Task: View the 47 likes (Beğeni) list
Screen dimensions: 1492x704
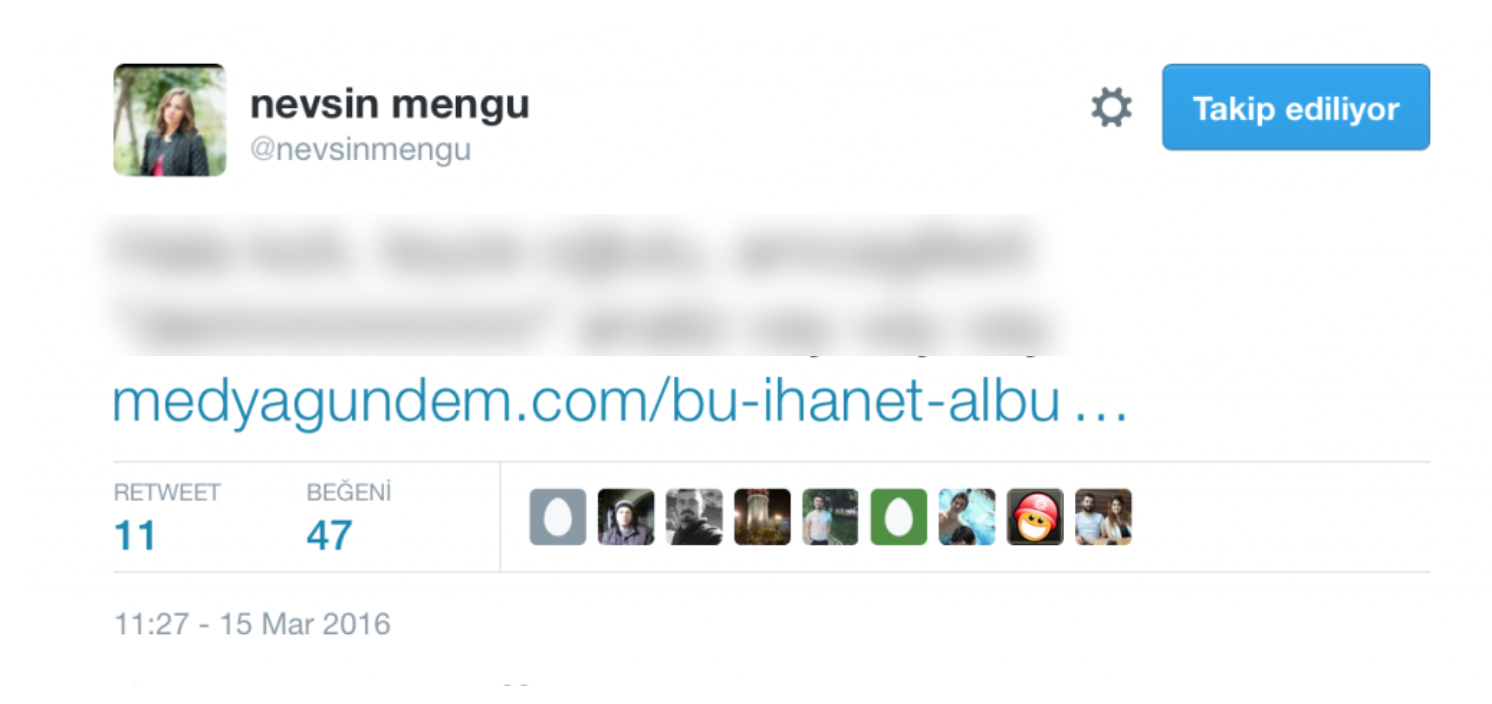Action: [329, 536]
